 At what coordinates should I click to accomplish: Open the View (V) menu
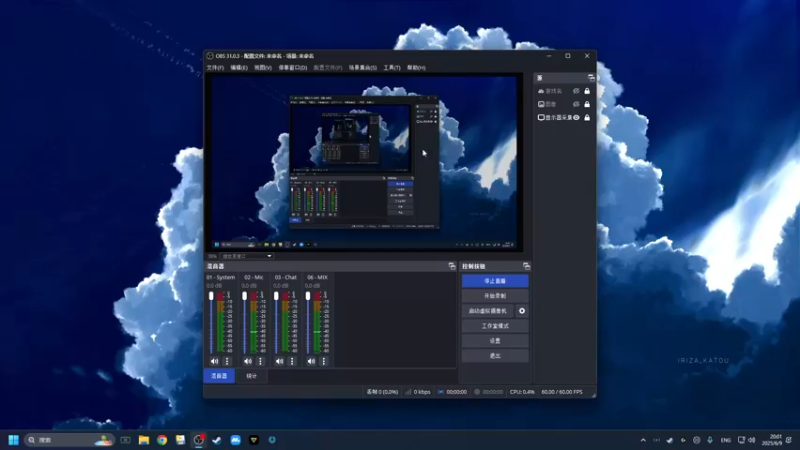tap(263, 67)
